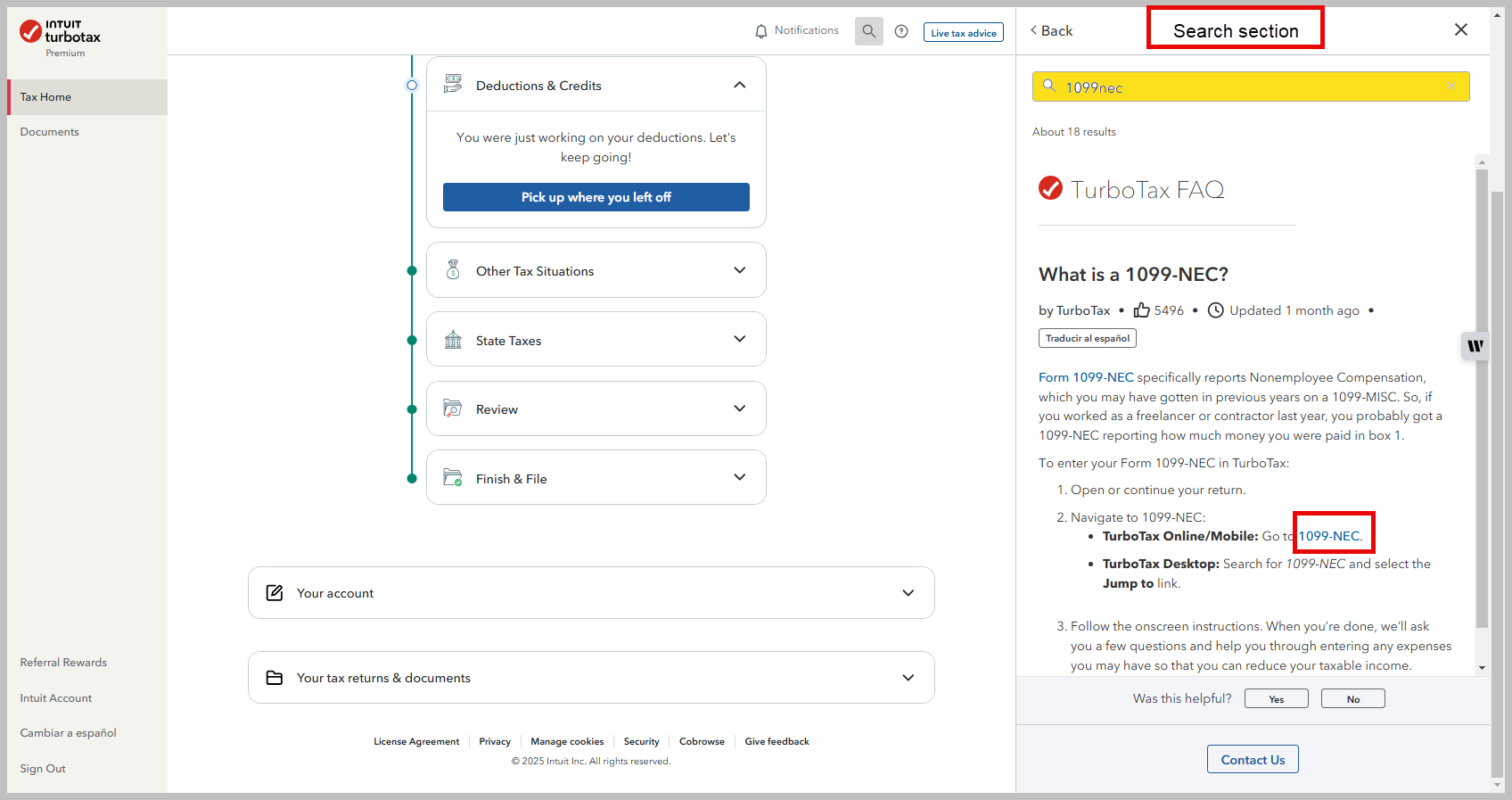Clear the 1099nec search field
The image size is (1512, 800).
[x=1451, y=87]
